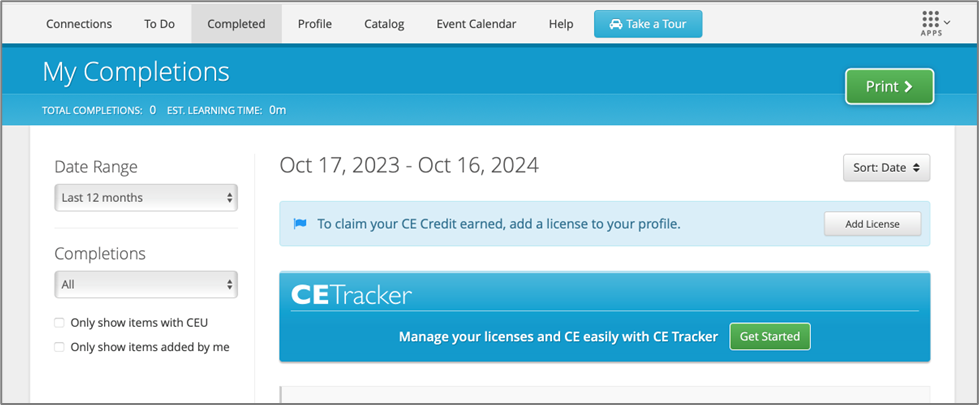Open the Help menu item

(561, 24)
